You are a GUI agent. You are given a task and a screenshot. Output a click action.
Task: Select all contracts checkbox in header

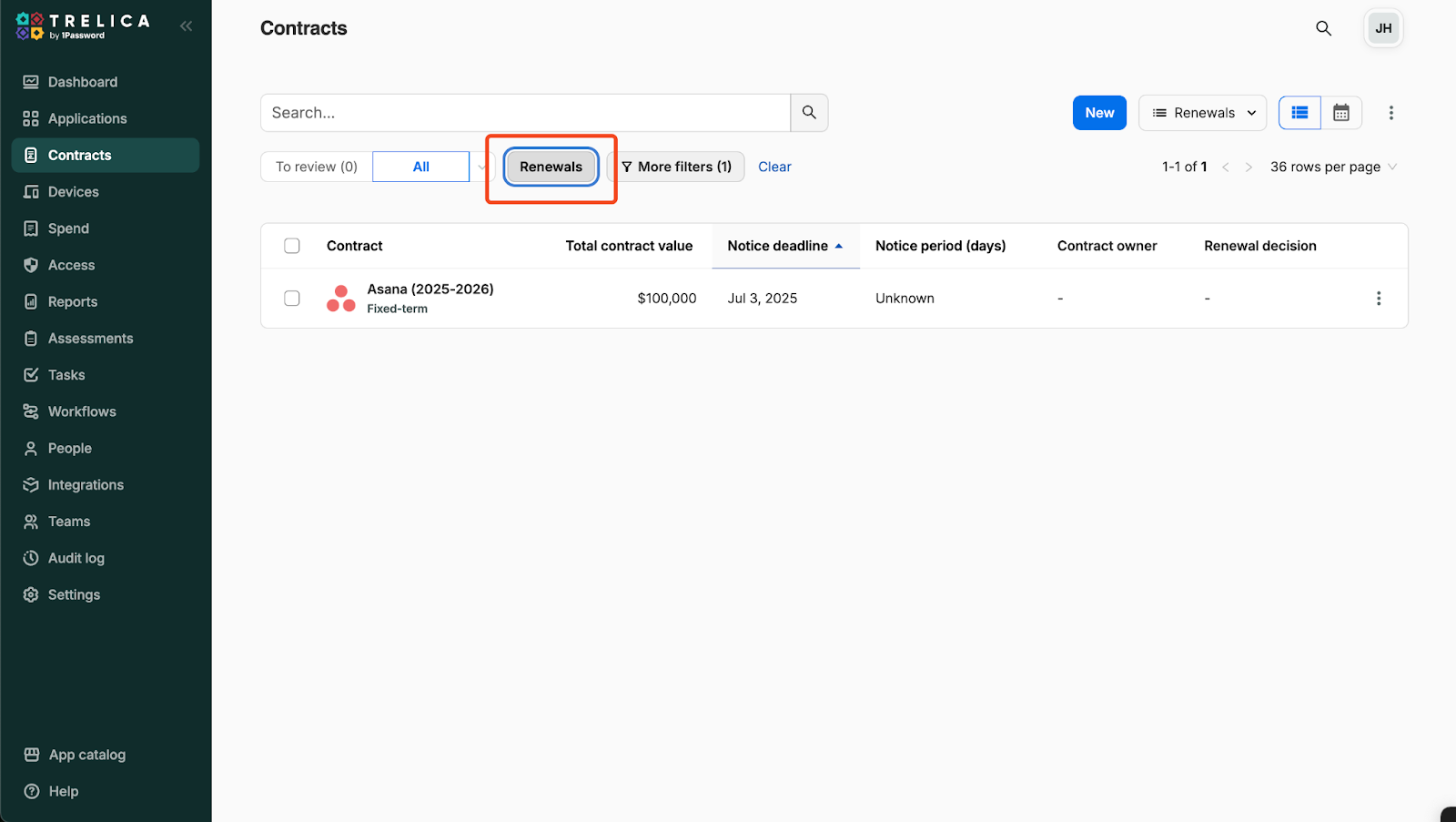292,246
